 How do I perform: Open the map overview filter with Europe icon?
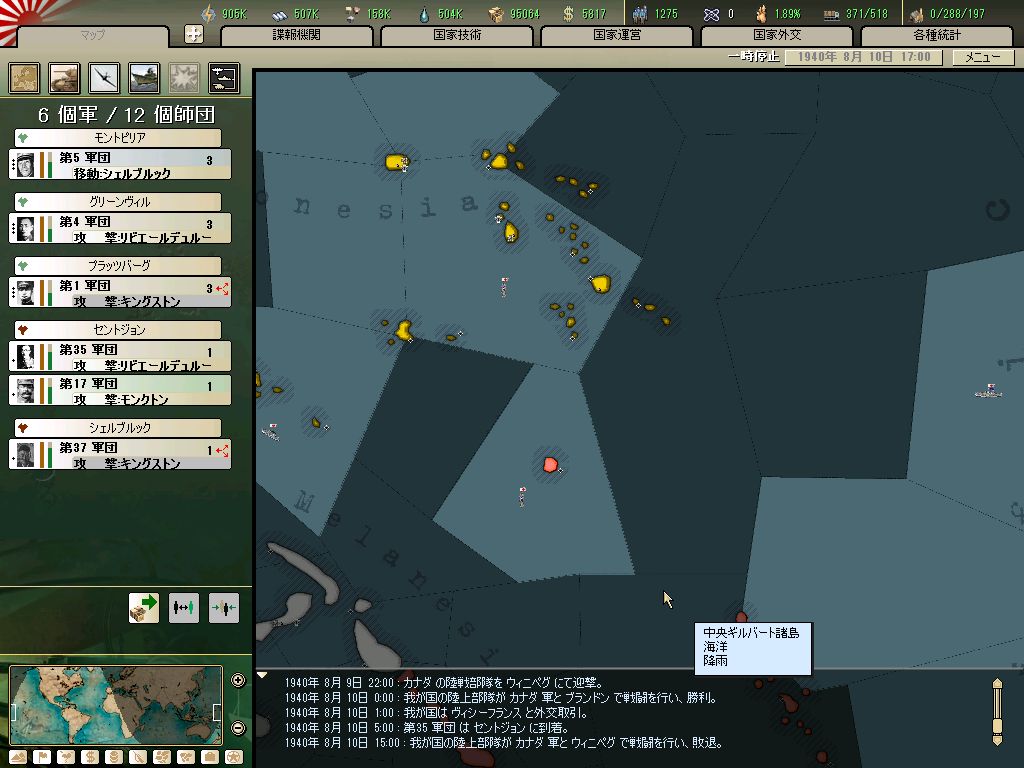(x=24, y=78)
